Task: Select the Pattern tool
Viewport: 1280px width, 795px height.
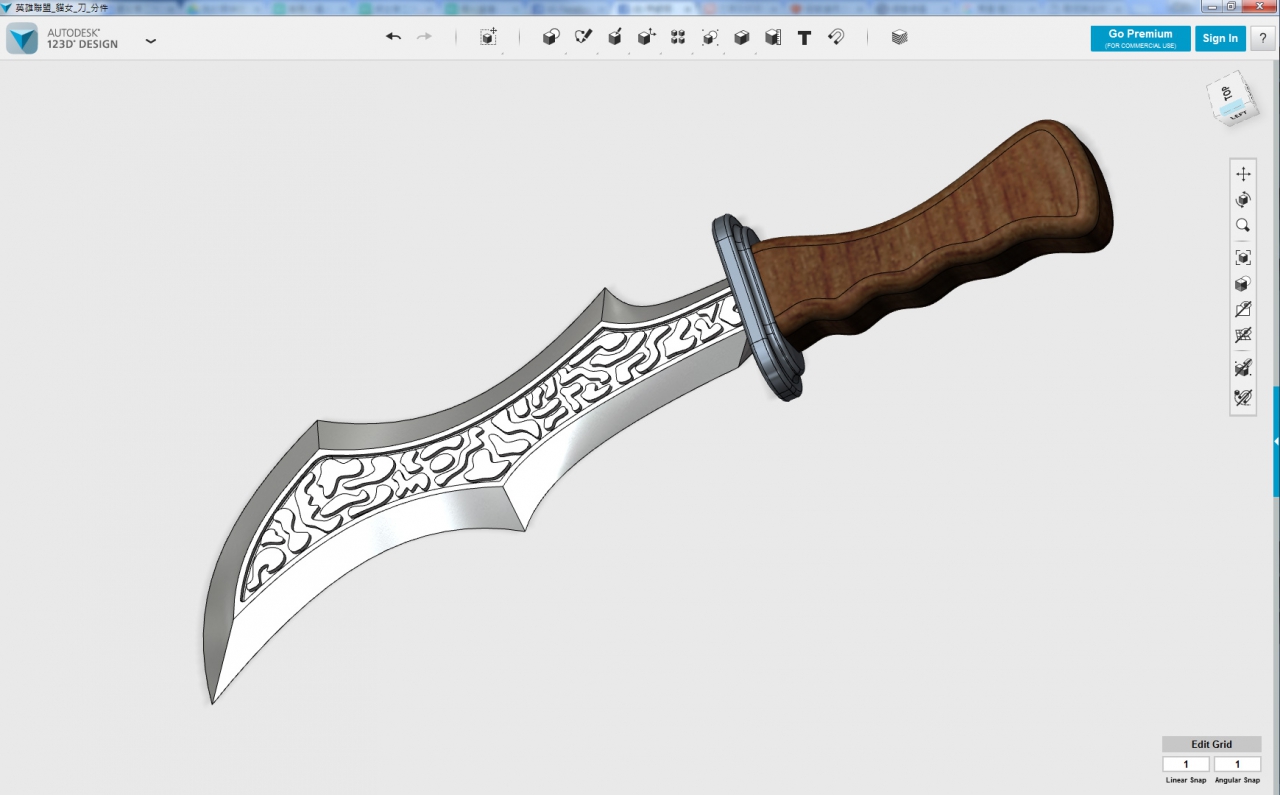Action: (678, 37)
